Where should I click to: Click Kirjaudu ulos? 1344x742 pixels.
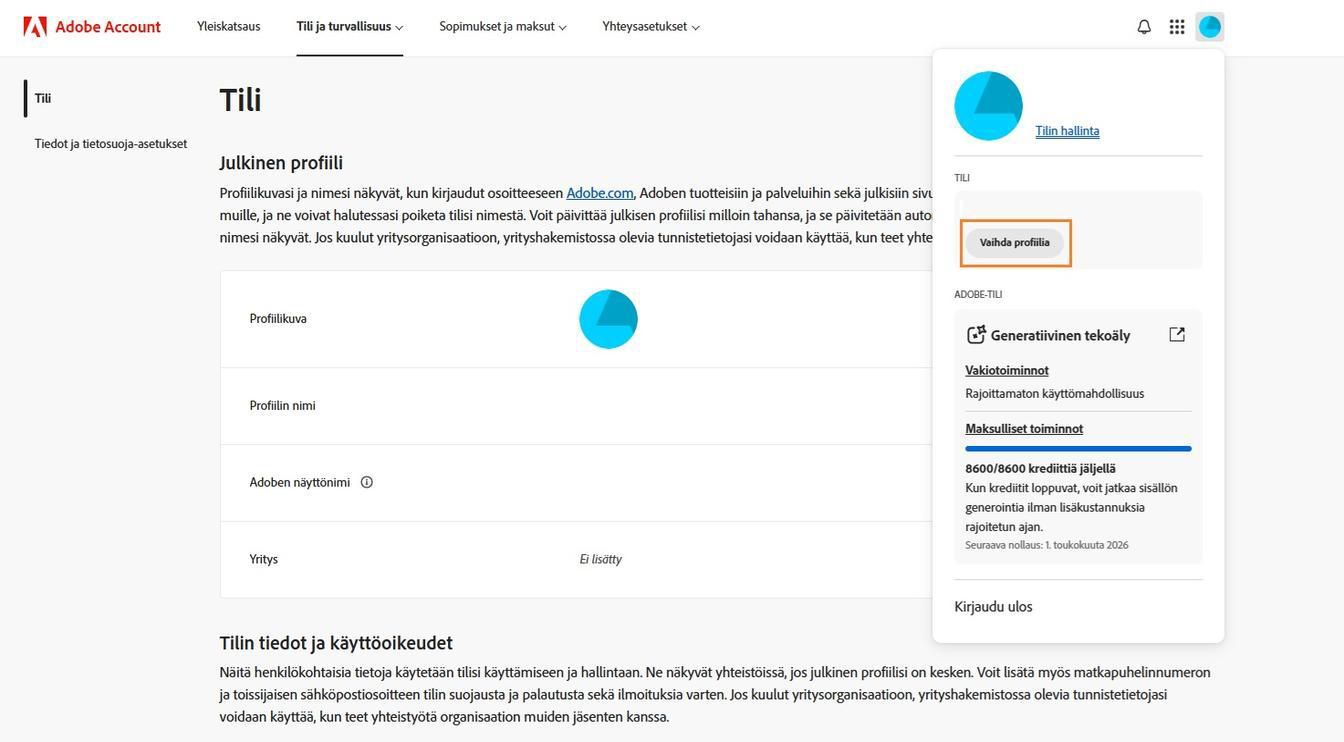(993, 607)
